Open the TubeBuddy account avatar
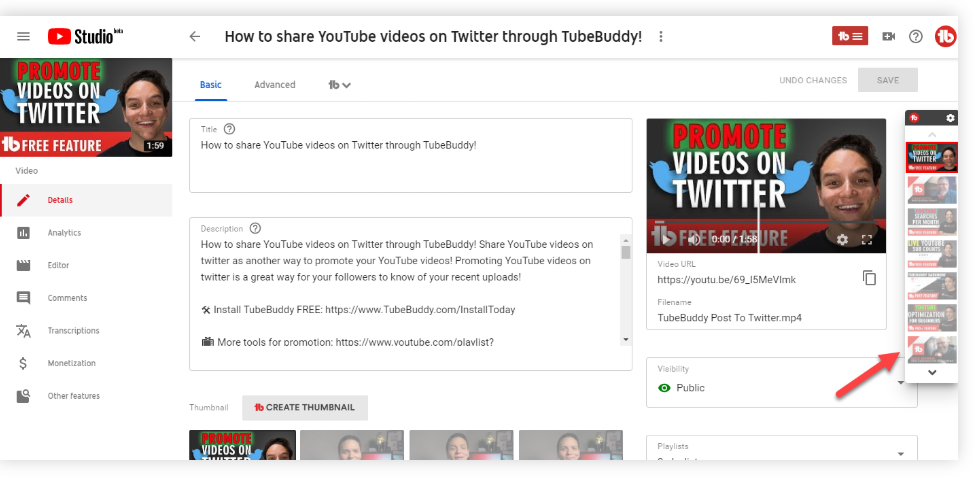974x491 pixels. [945, 37]
